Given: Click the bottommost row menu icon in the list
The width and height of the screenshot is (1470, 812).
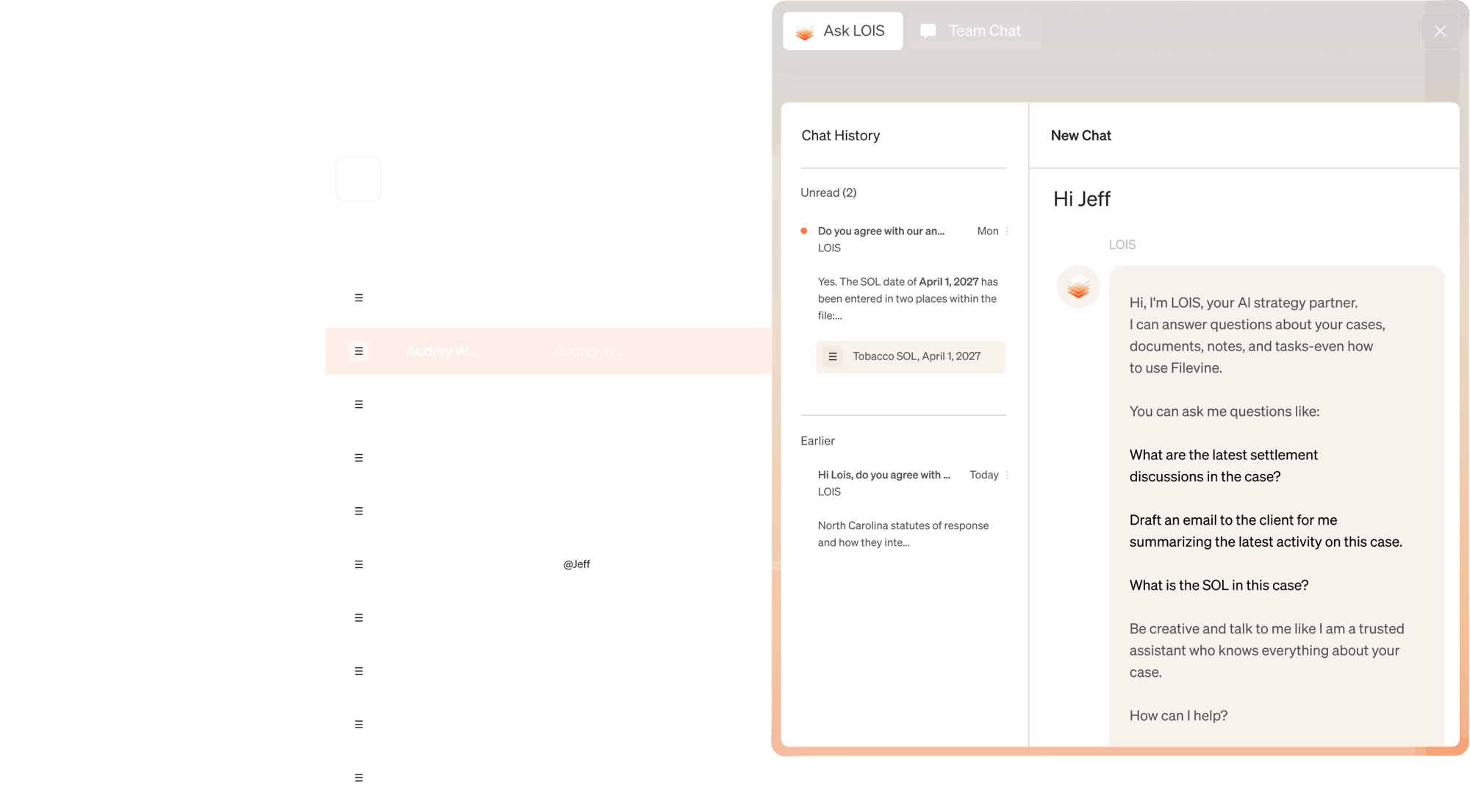Looking at the screenshot, I should pyautogui.click(x=359, y=777).
